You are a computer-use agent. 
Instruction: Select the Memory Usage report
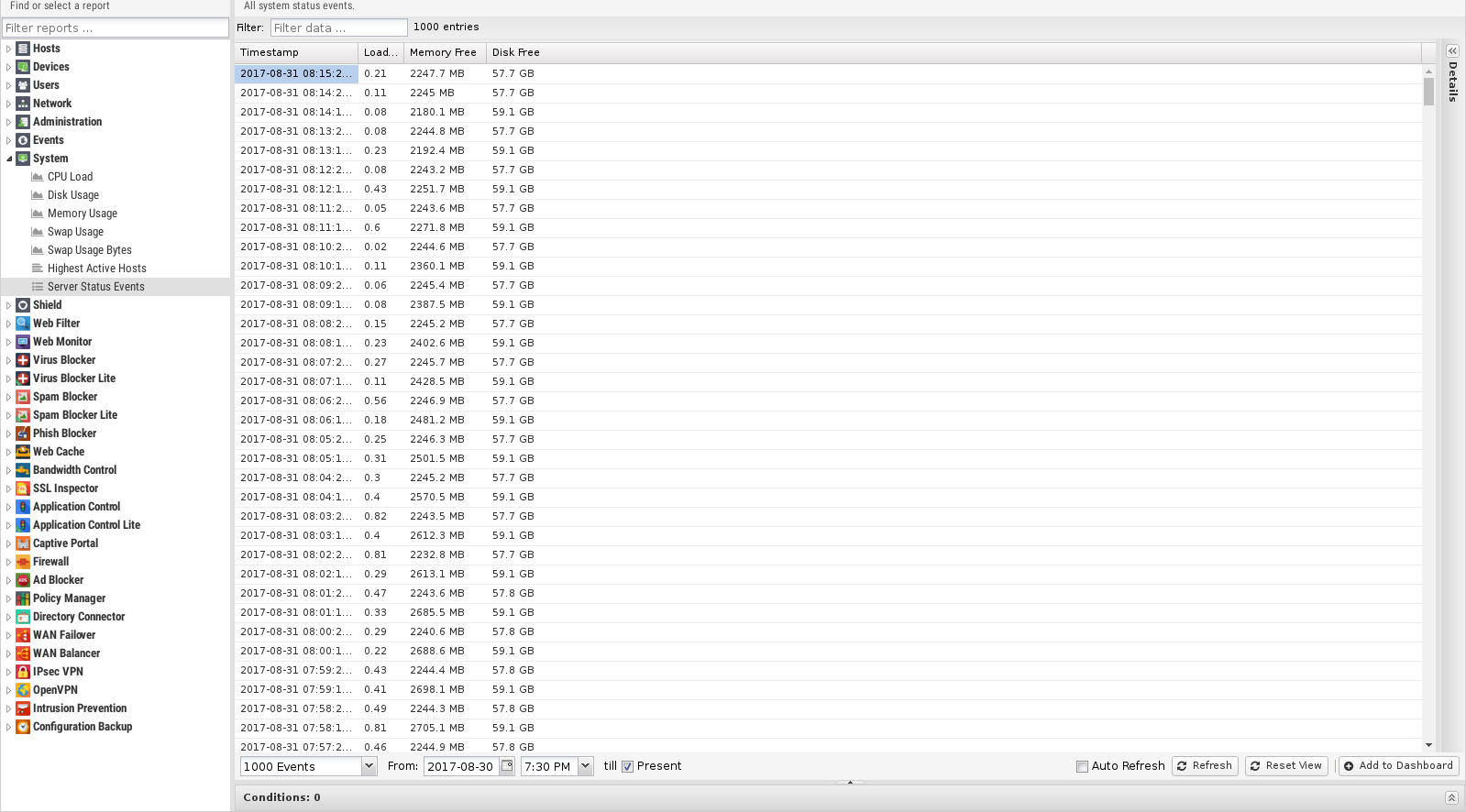[x=82, y=214]
